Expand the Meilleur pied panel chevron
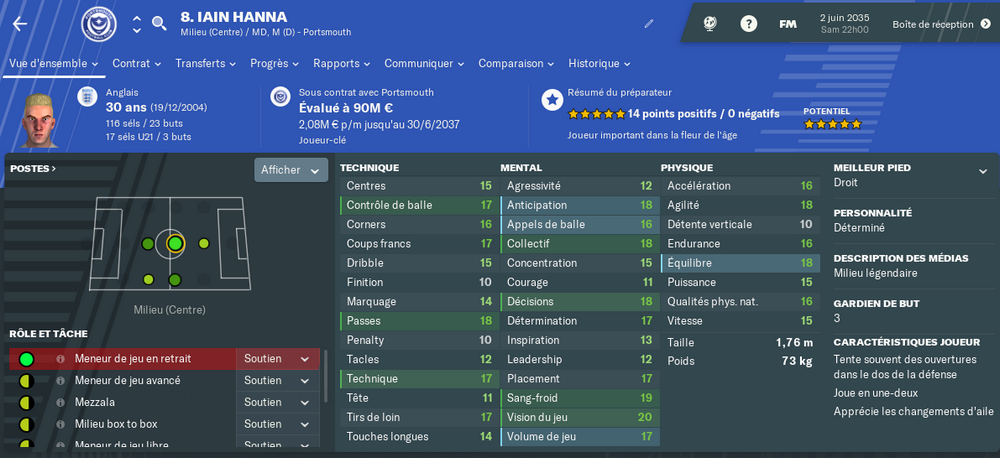Screen dimensions: 1000x458 (x=982, y=171)
